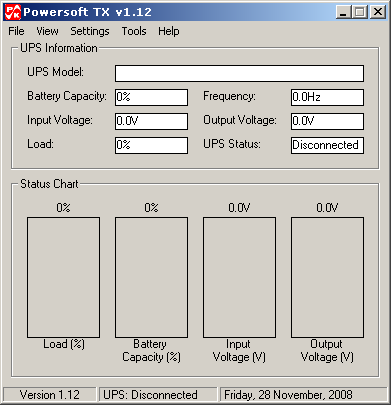The image size is (391, 405).
Task: Click the 0% value above Load chart
Action: point(63,208)
